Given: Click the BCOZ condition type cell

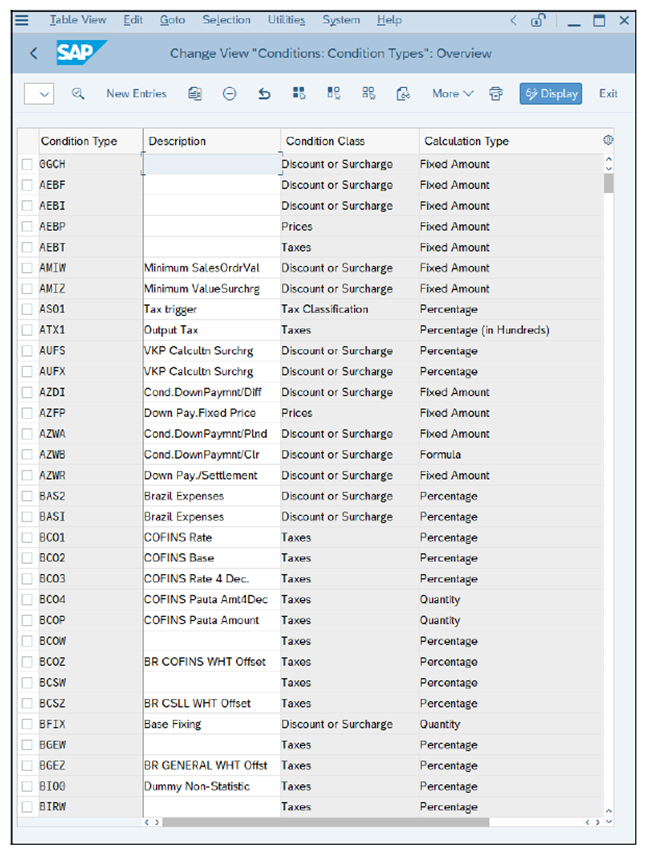Looking at the screenshot, I should (x=90, y=661).
